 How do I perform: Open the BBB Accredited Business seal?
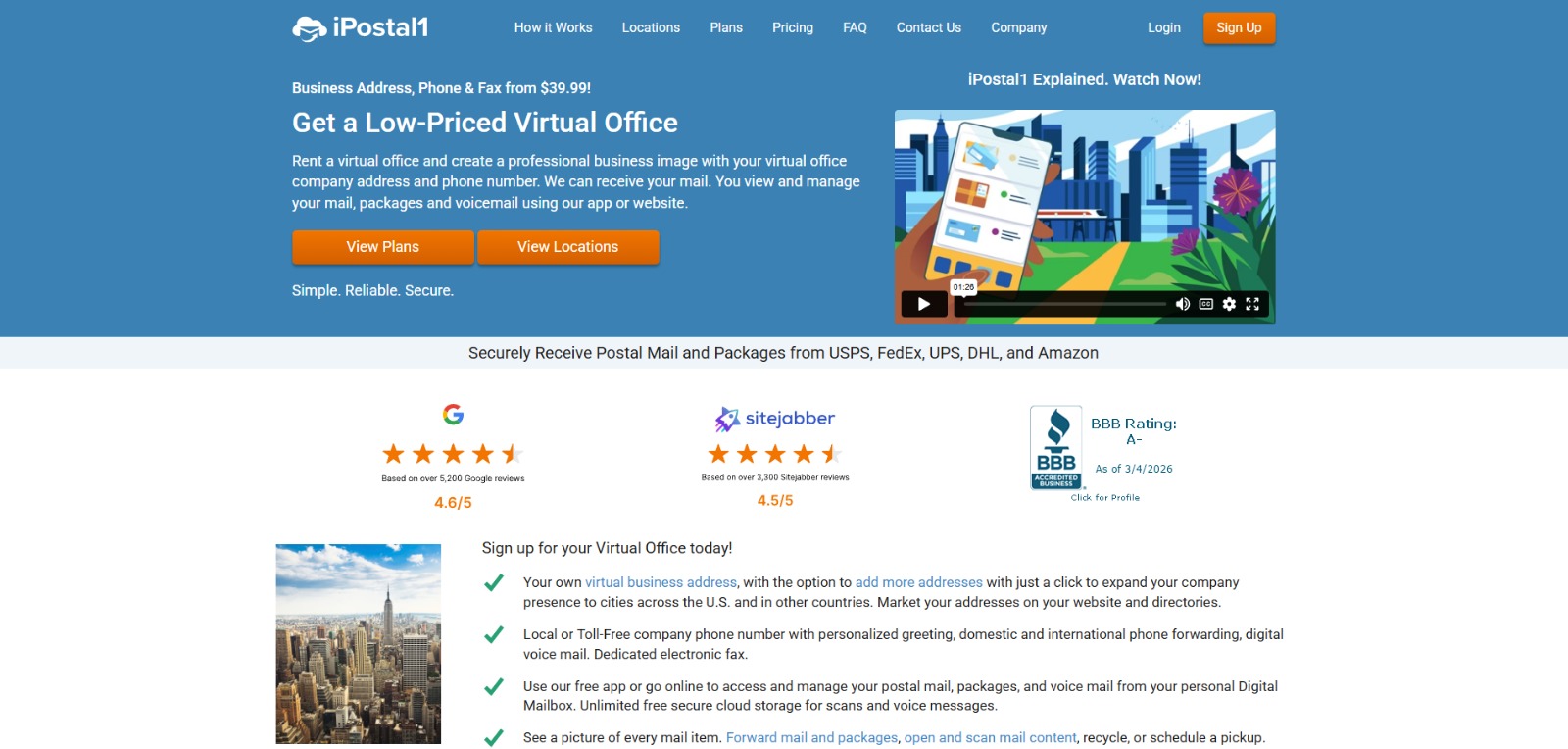[x=1056, y=447]
